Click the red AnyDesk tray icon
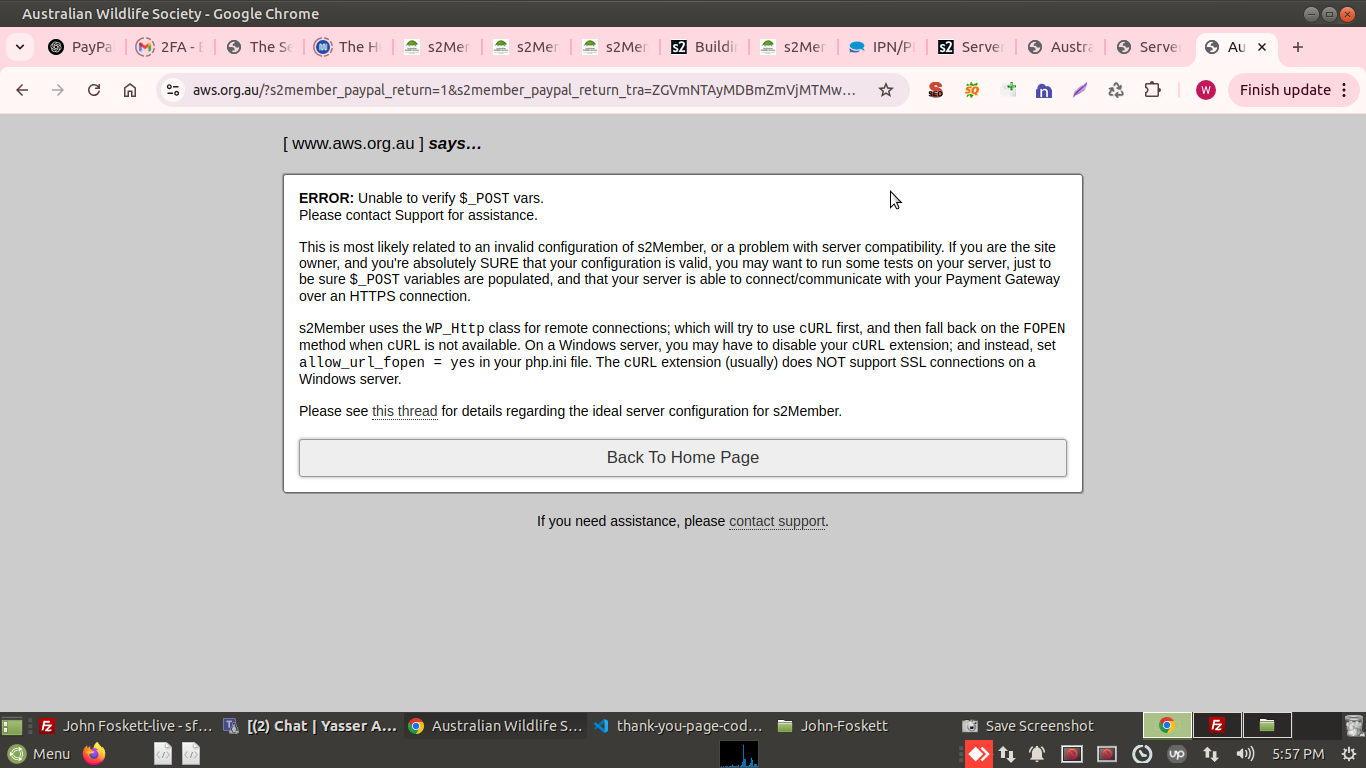Image resolution: width=1366 pixels, height=768 pixels. (x=978, y=754)
